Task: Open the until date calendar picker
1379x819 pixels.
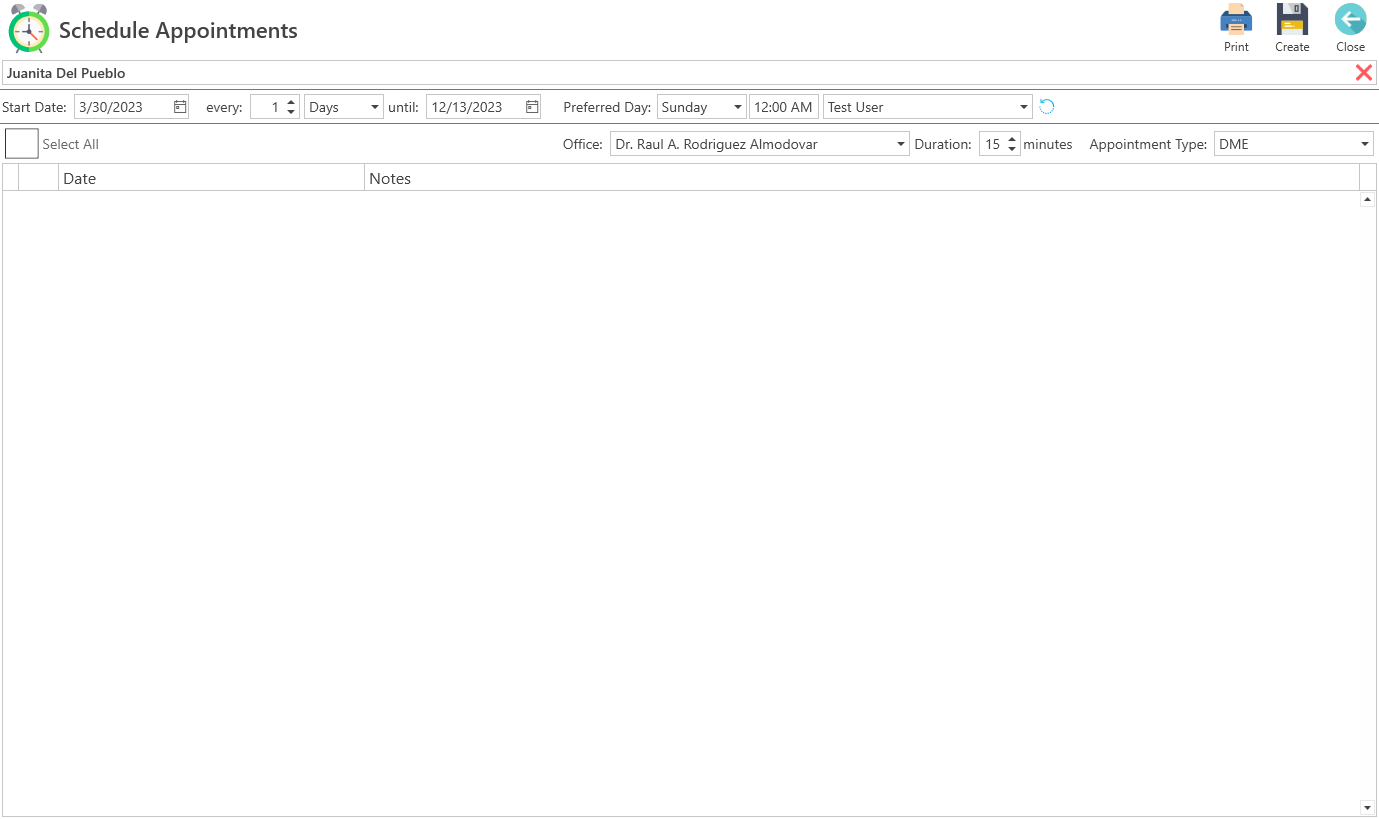Action: [x=532, y=107]
